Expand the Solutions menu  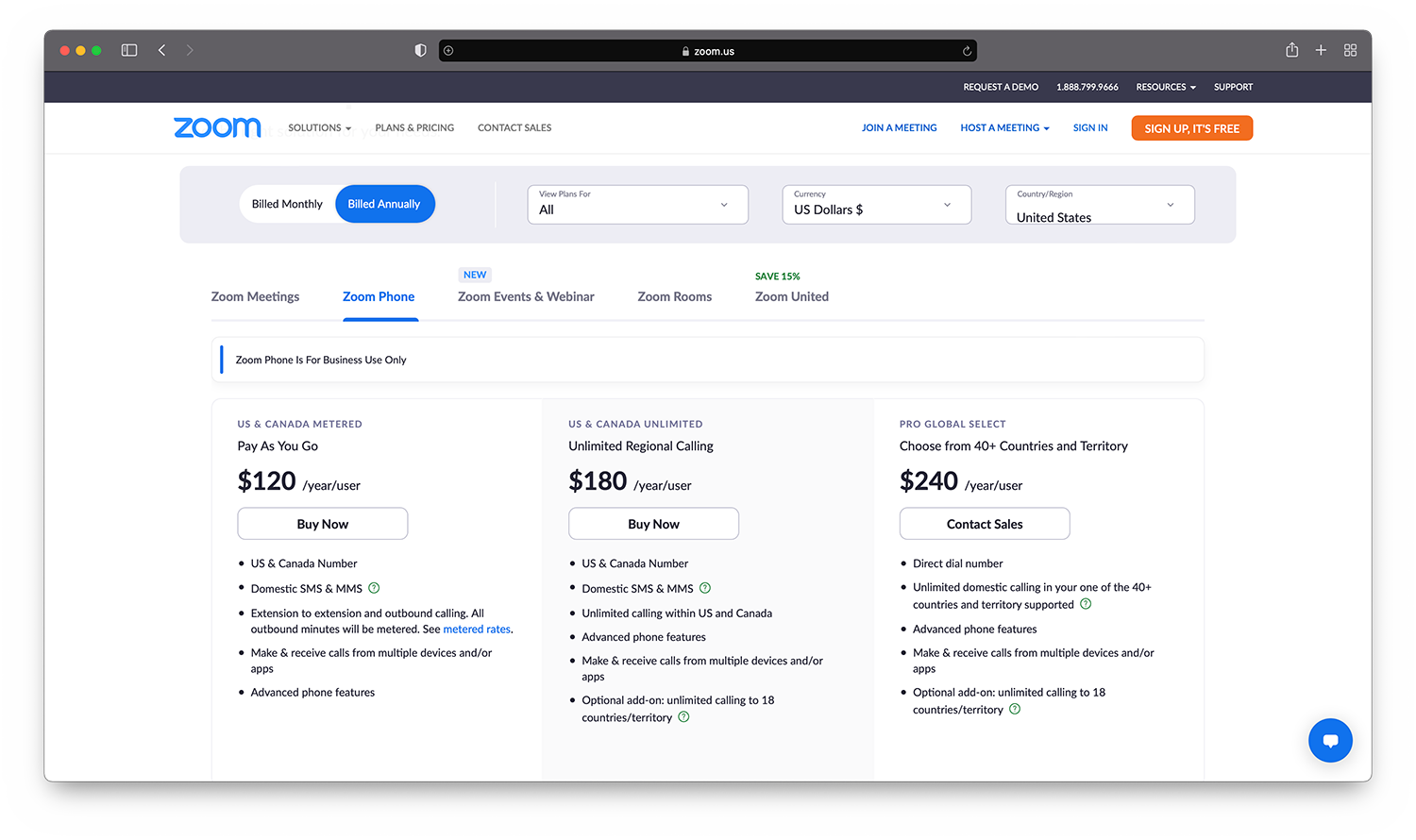(319, 127)
